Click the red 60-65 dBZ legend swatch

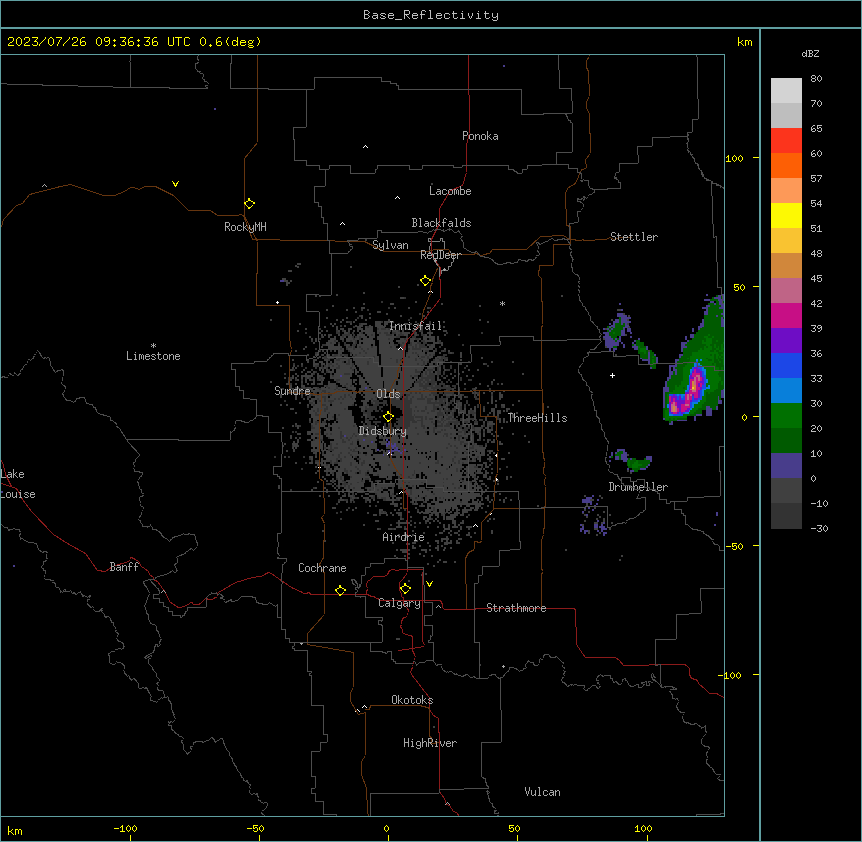click(x=786, y=140)
